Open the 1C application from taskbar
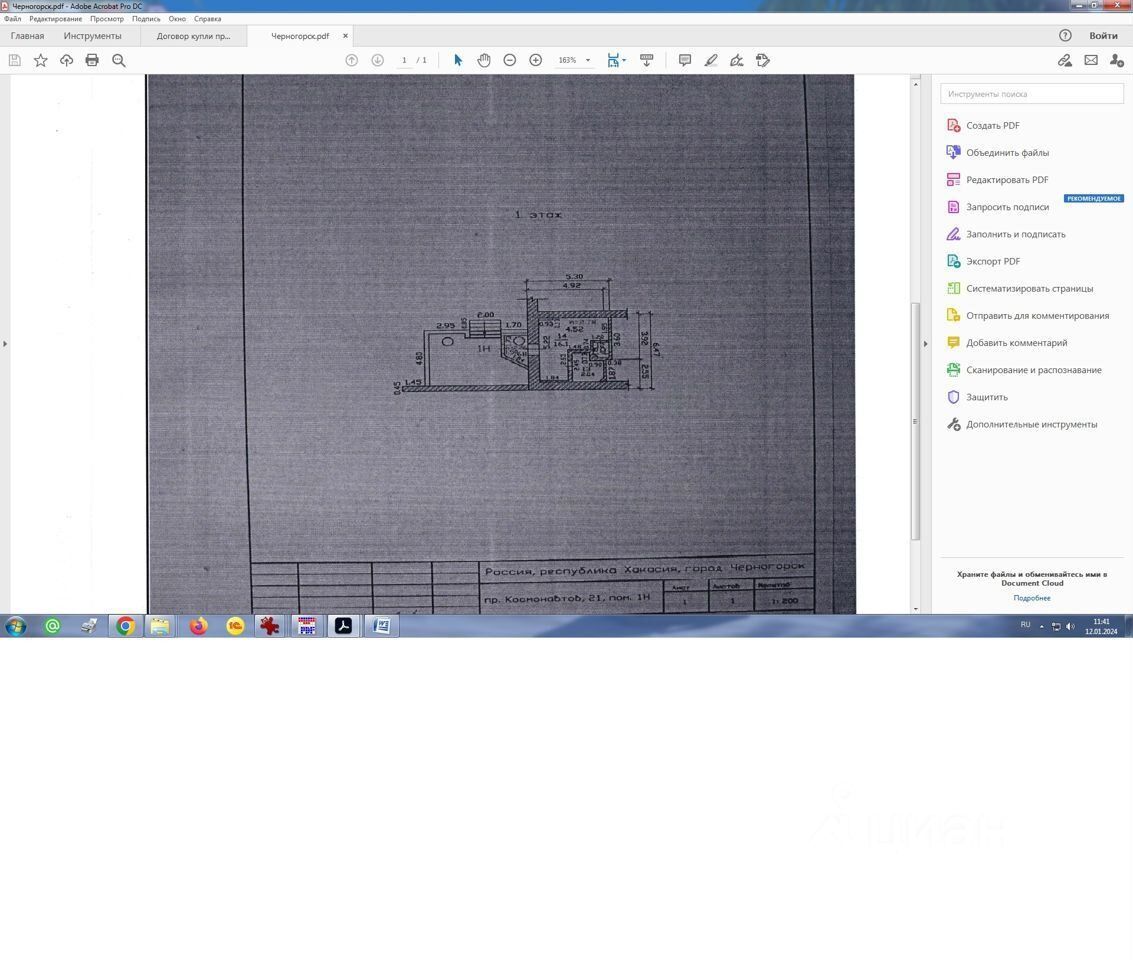The image size is (1133, 960). (235, 626)
